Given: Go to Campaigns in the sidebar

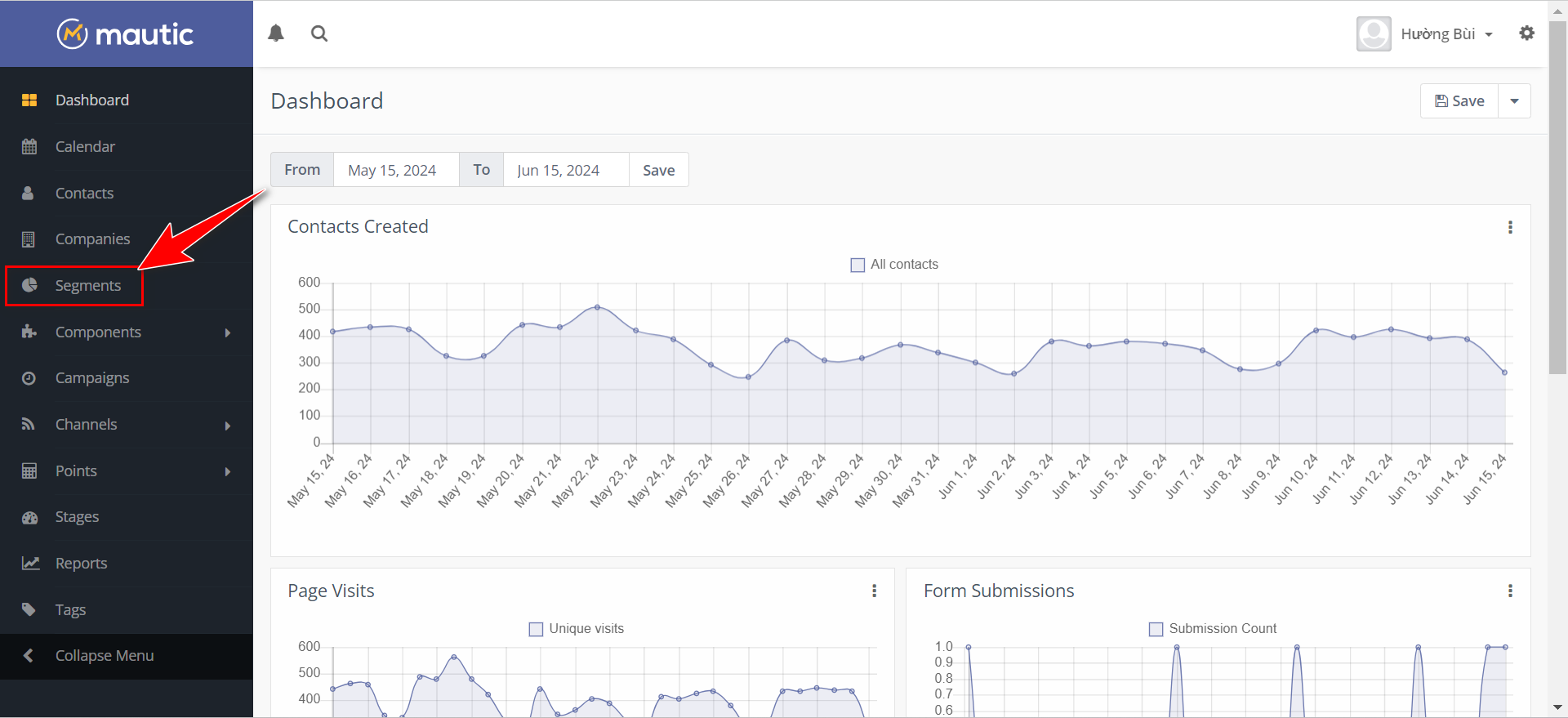Looking at the screenshot, I should (92, 378).
